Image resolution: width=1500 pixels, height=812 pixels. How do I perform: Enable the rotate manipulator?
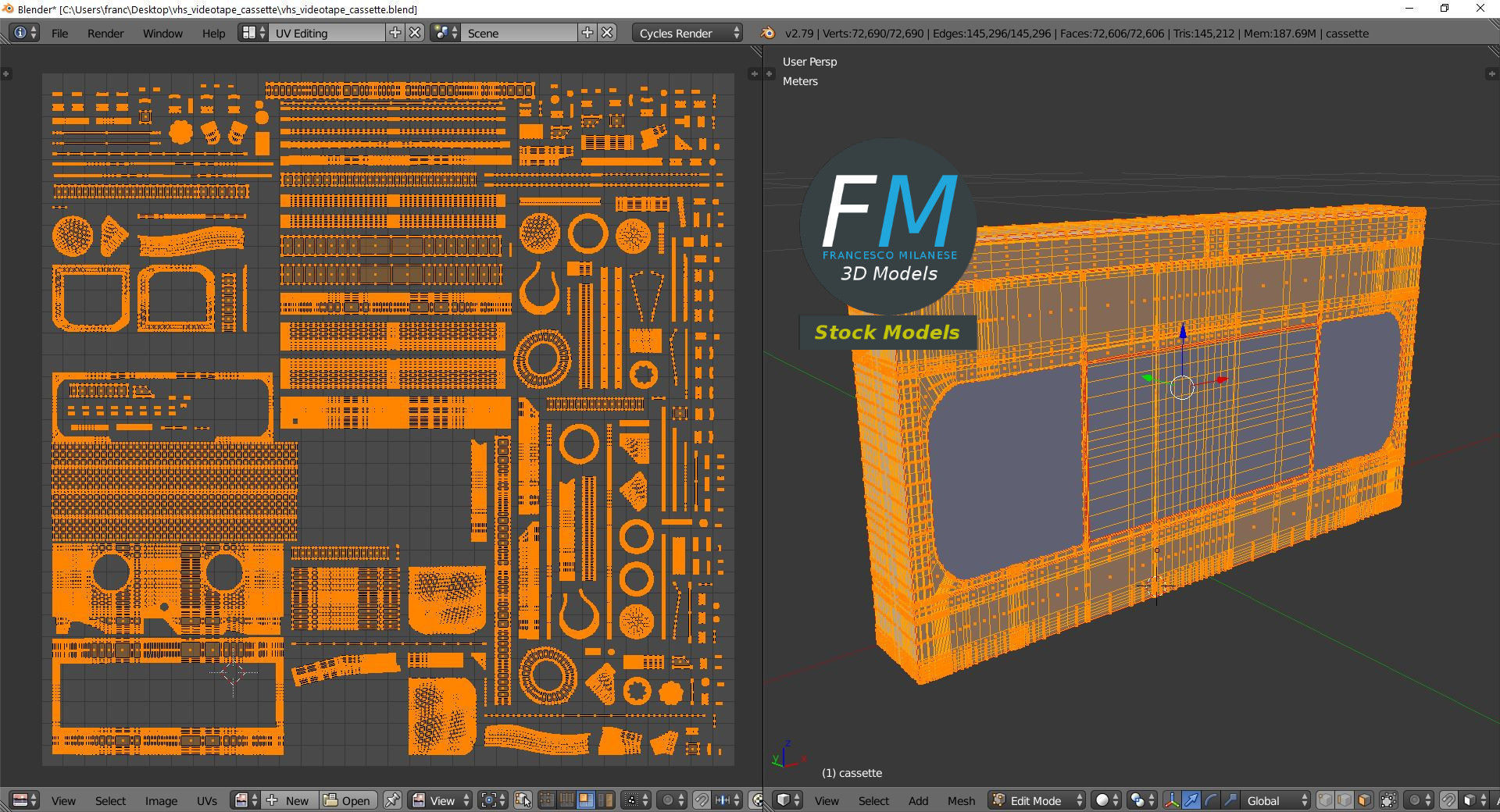(x=1210, y=800)
